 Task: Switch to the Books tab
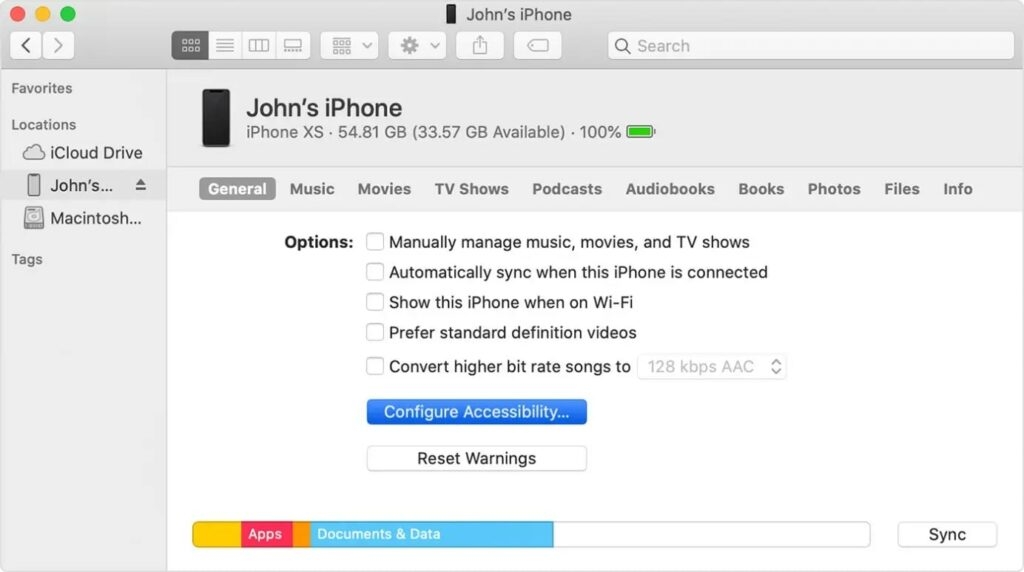pyautogui.click(x=761, y=189)
